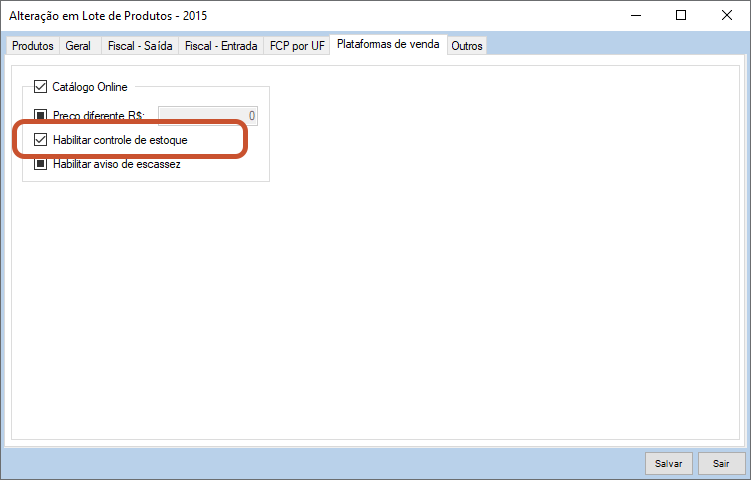Close the Alteração em Lote window
Image resolution: width=751 pixels, height=480 pixels.
click(x=727, y=15)
